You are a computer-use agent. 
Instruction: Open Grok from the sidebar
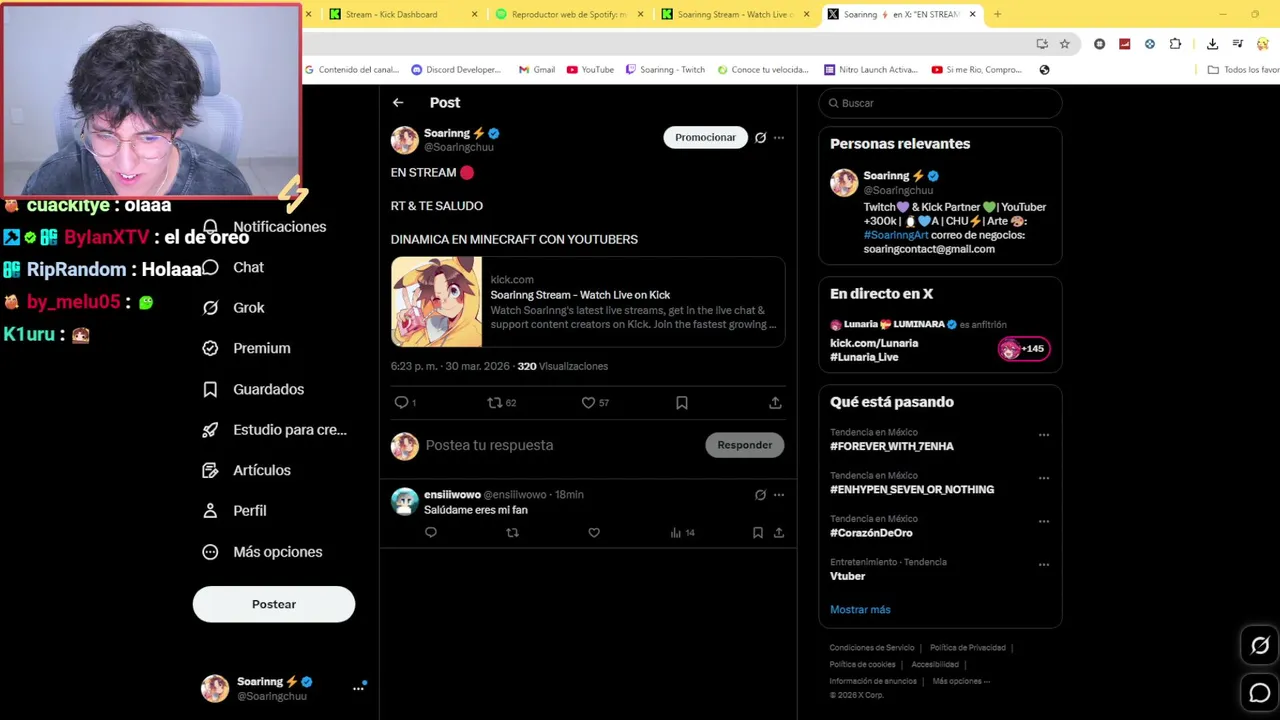click(x=233, y=308)
